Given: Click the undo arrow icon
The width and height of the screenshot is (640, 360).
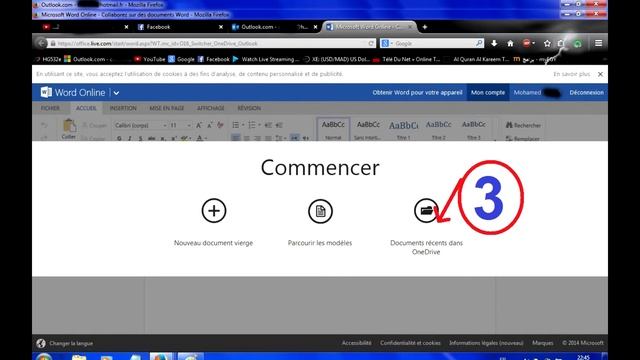Looking at the screenshot, I should click(44, 125).
